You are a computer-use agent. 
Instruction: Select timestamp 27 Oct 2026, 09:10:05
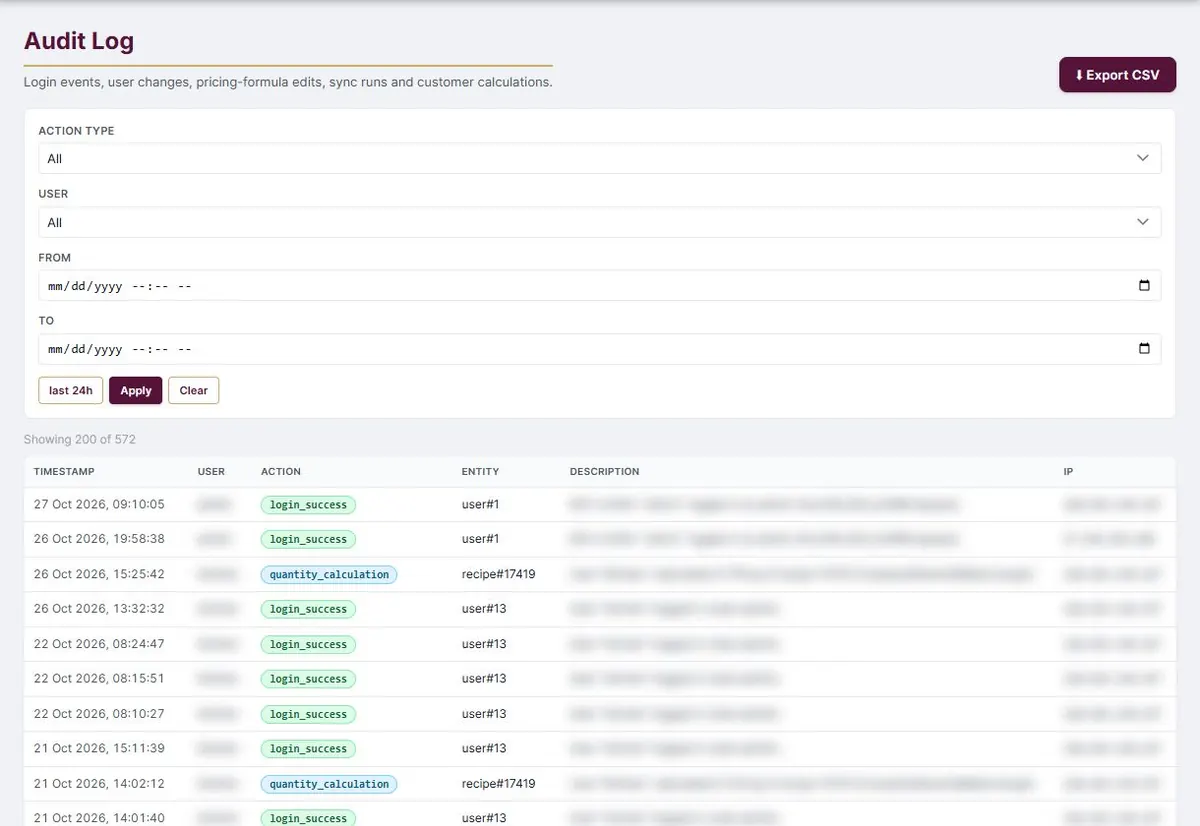[x=99, y=504]
